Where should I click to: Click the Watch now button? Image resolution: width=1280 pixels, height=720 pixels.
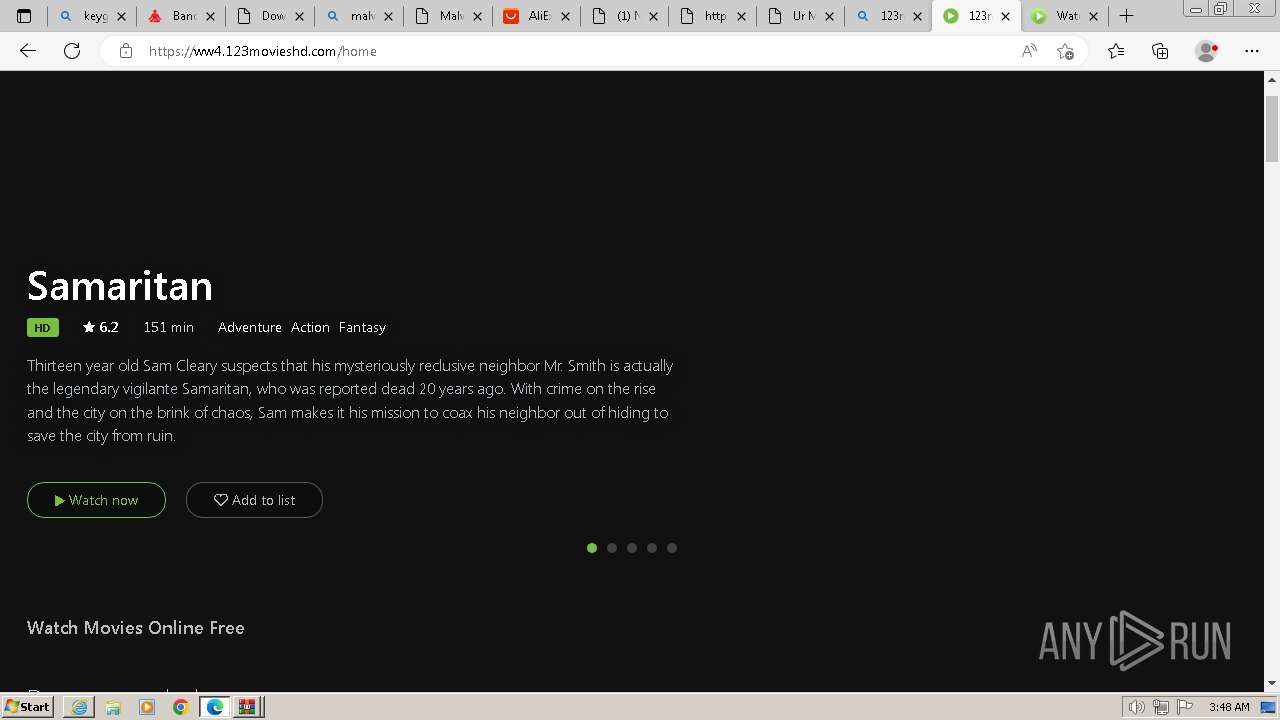[96, 500]
